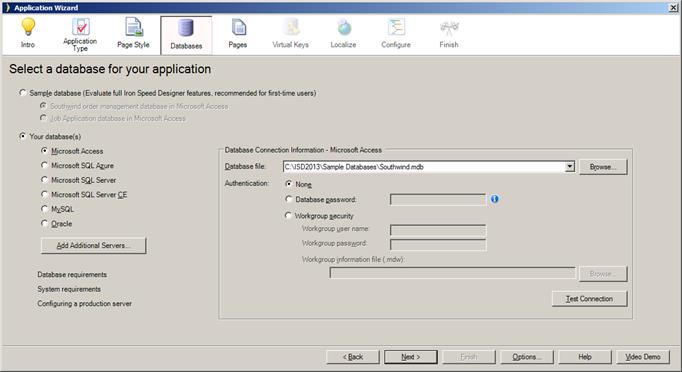Click the blue info icon beside password
This screenshot has height=372, width=682.
(x=495, y=199)
